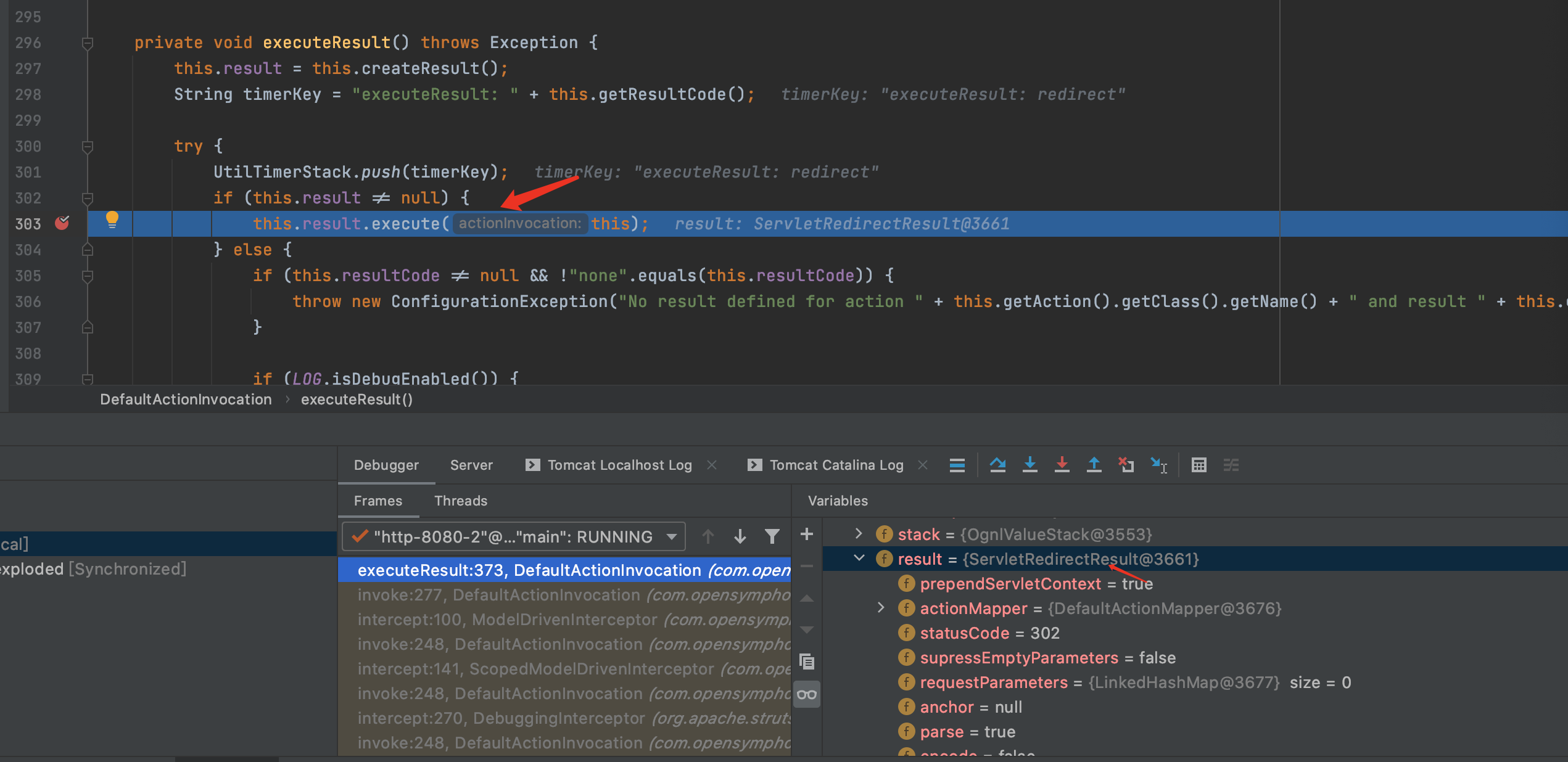The image size is (1568, 762).
Task: Collapse the if block fold at line 302
Action: (x=88, y=199)
